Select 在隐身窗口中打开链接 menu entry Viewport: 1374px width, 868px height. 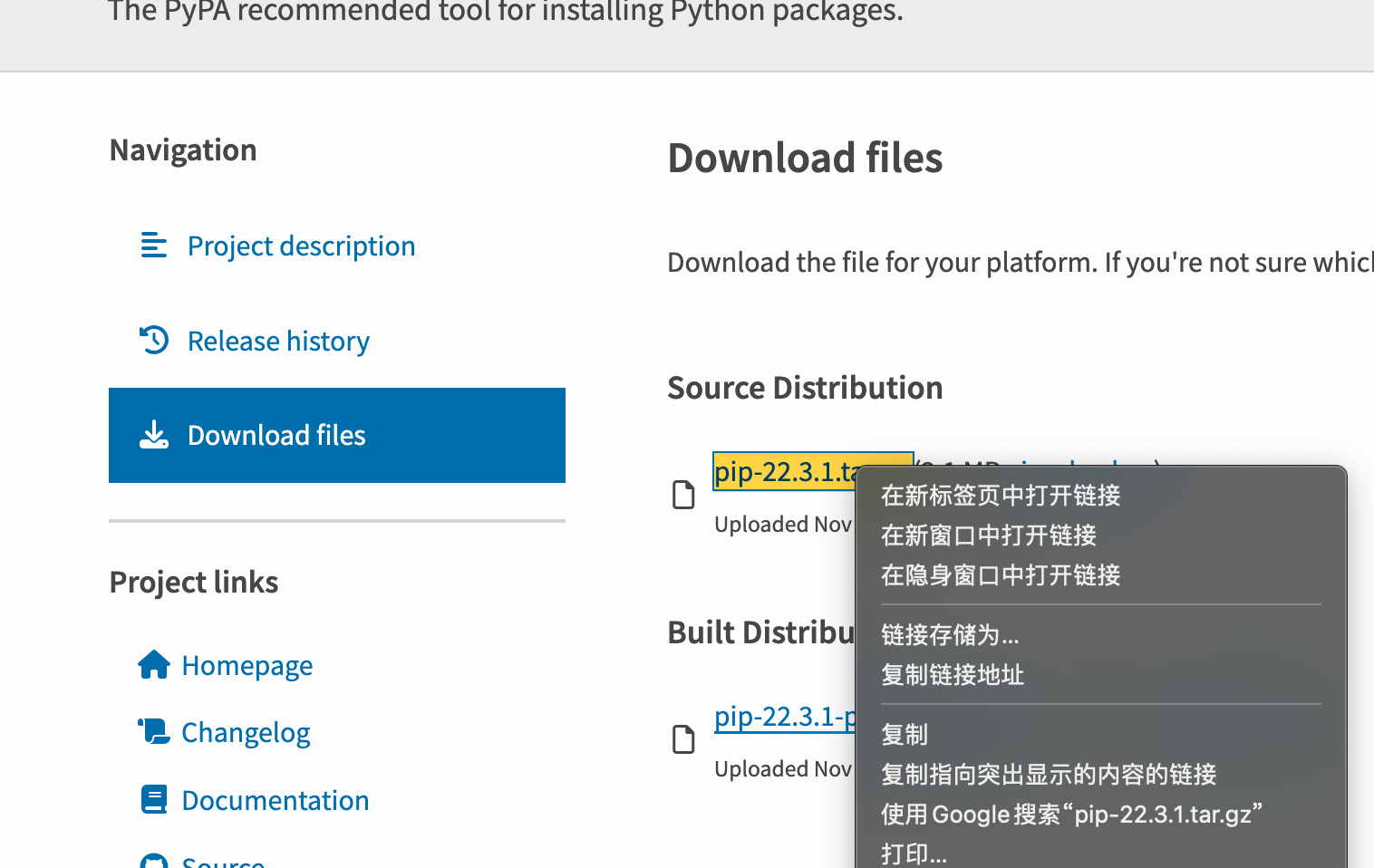point(1001,575)
